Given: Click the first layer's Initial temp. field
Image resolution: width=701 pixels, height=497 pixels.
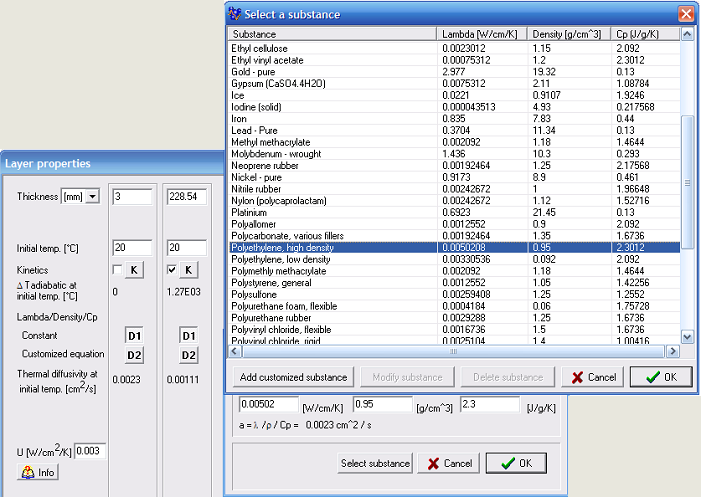Looking at the screenshot, I should pyautogui.click(x=132, y=248).
